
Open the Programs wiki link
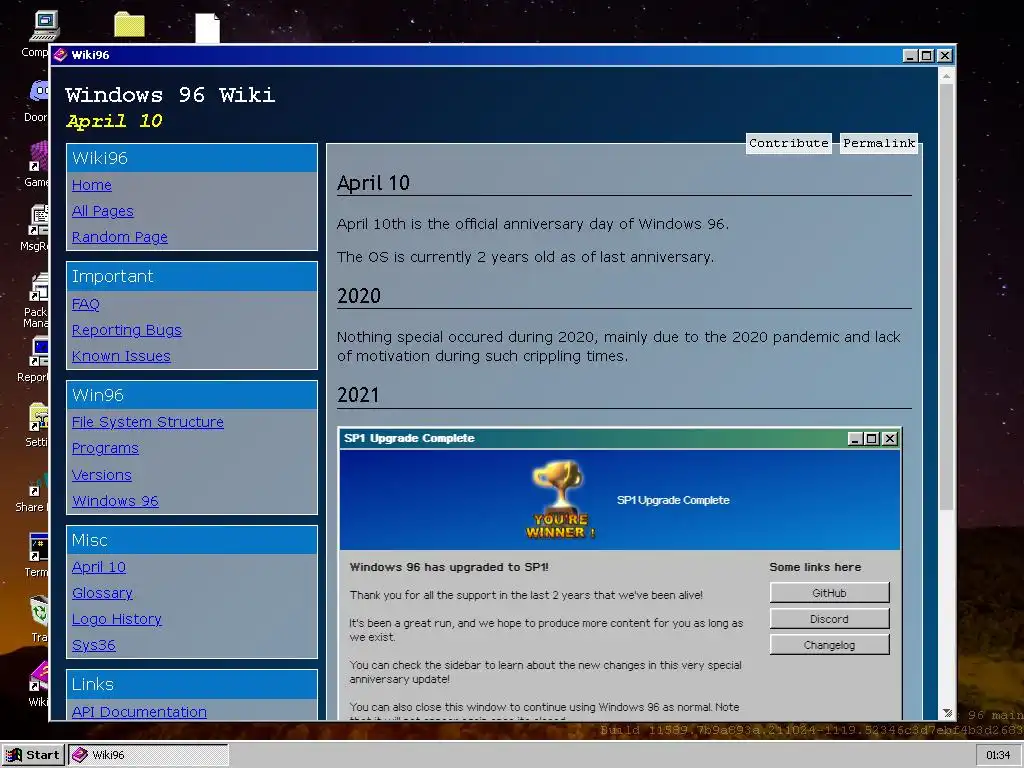(x=105, y=448)
